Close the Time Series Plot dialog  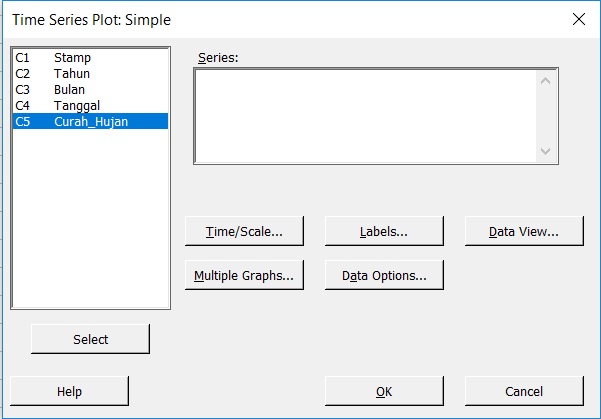[577, 18]
